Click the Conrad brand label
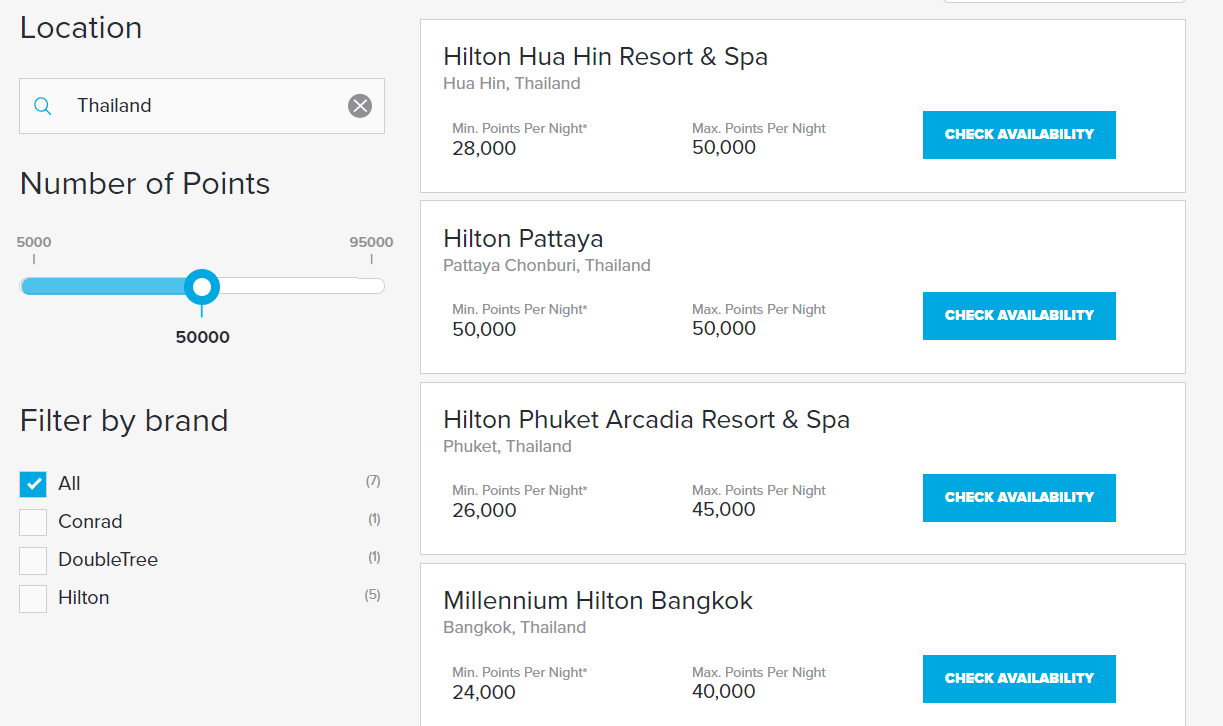The image size is (1223, 726). pos(90,522)
